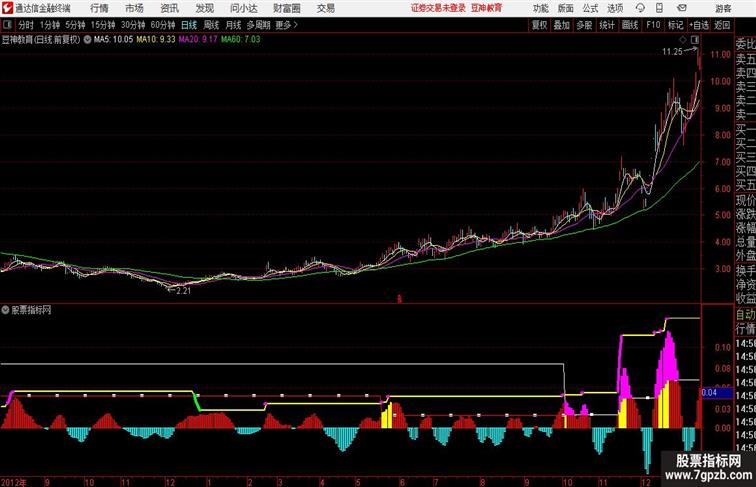756x487 pixels.
Task: Switch to the 1分钟 period
Action: (49, 25)
